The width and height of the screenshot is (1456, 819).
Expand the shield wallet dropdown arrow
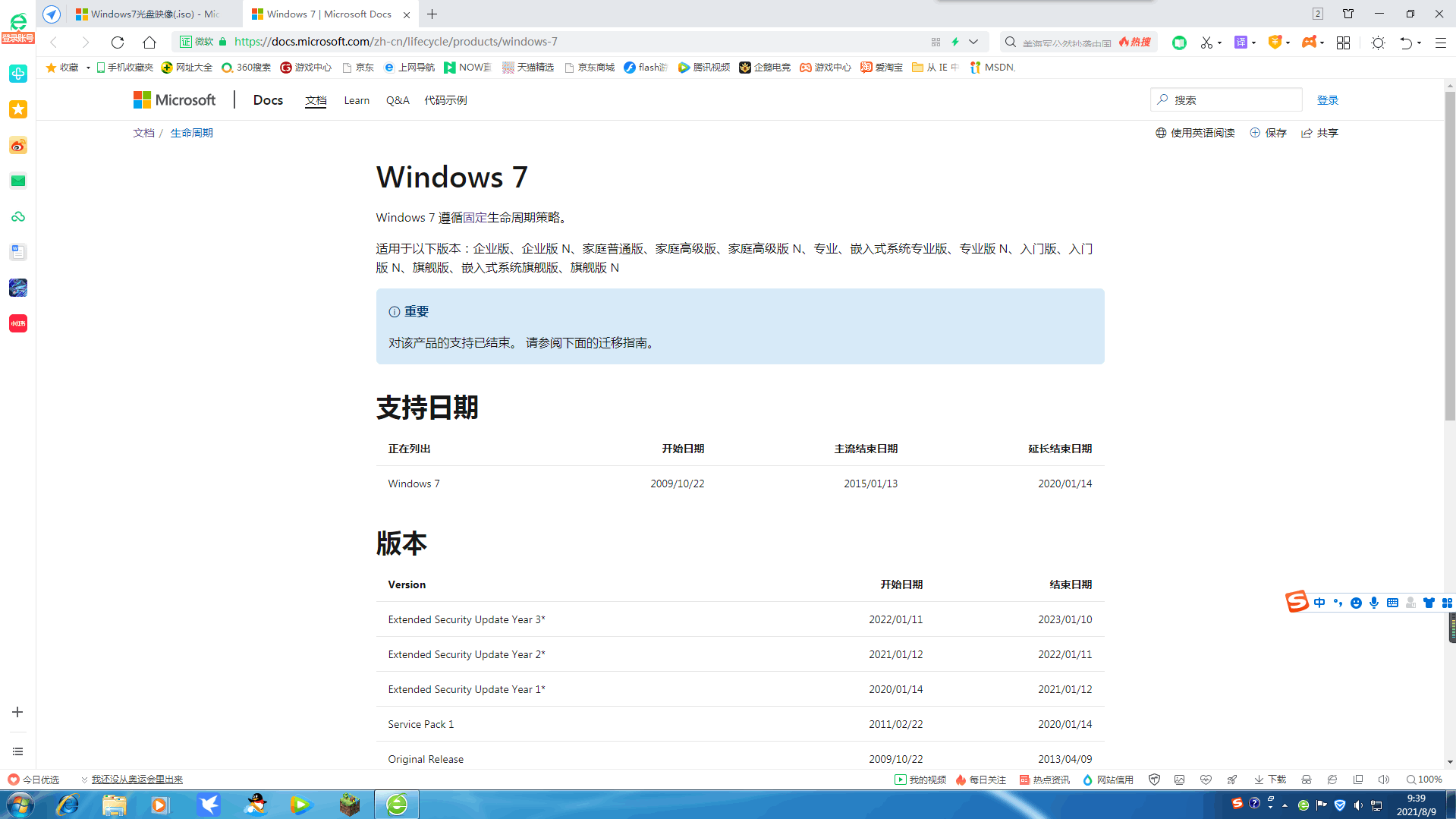1288,43
